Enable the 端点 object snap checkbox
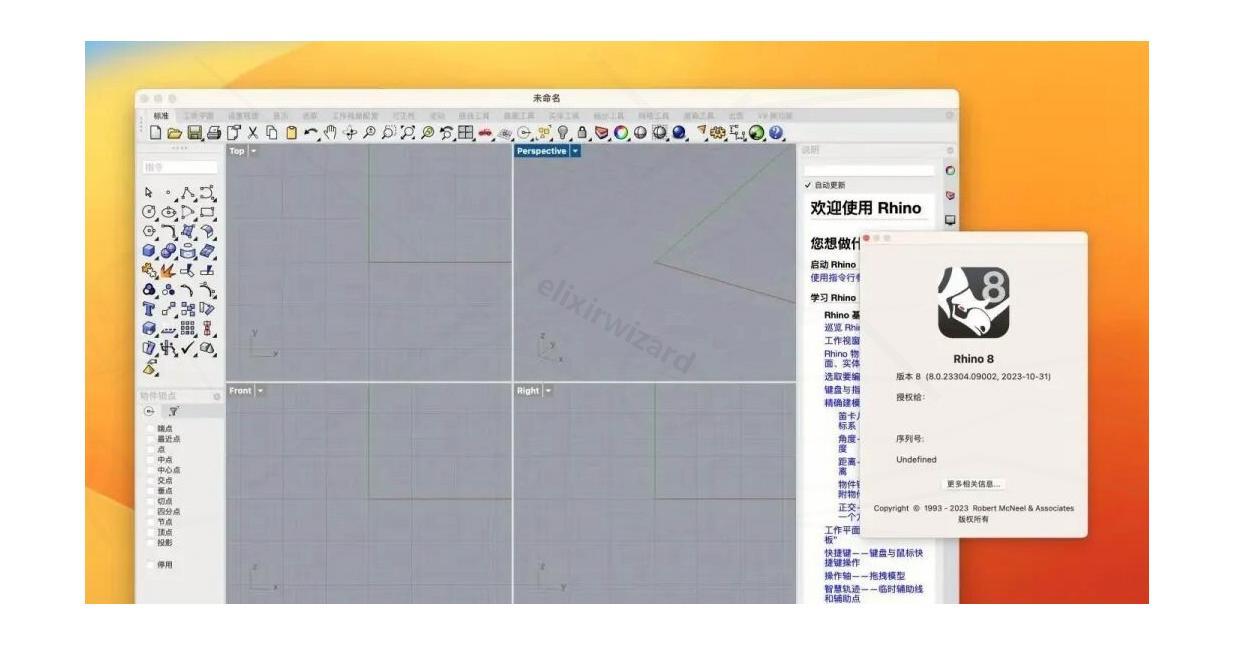The width and height of the screenshot is (1235, 646). point(151,428)
